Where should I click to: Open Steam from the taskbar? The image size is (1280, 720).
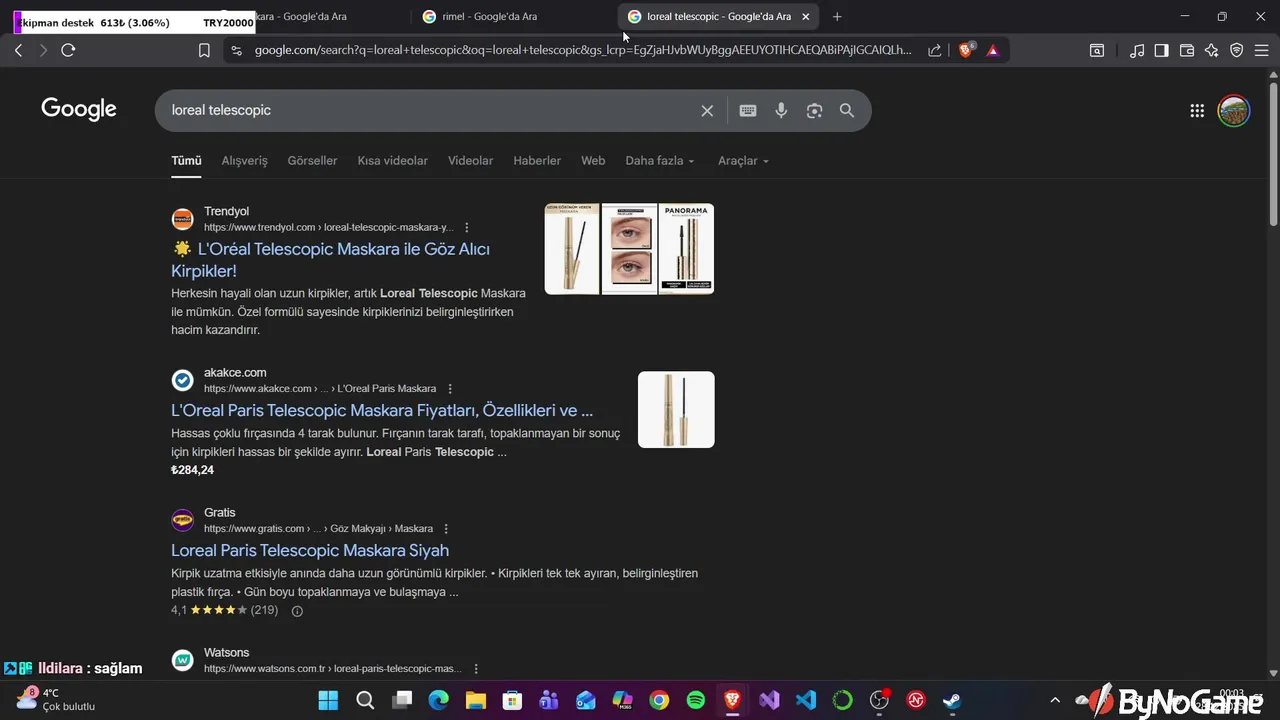click(x=952, y=701)
